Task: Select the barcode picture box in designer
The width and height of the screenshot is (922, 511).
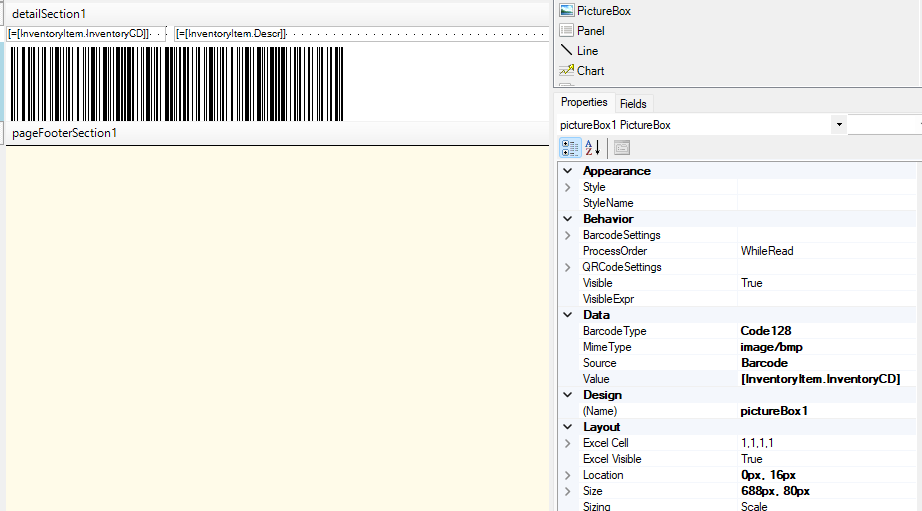Action: pyautogui.click(x=177, y=84)
